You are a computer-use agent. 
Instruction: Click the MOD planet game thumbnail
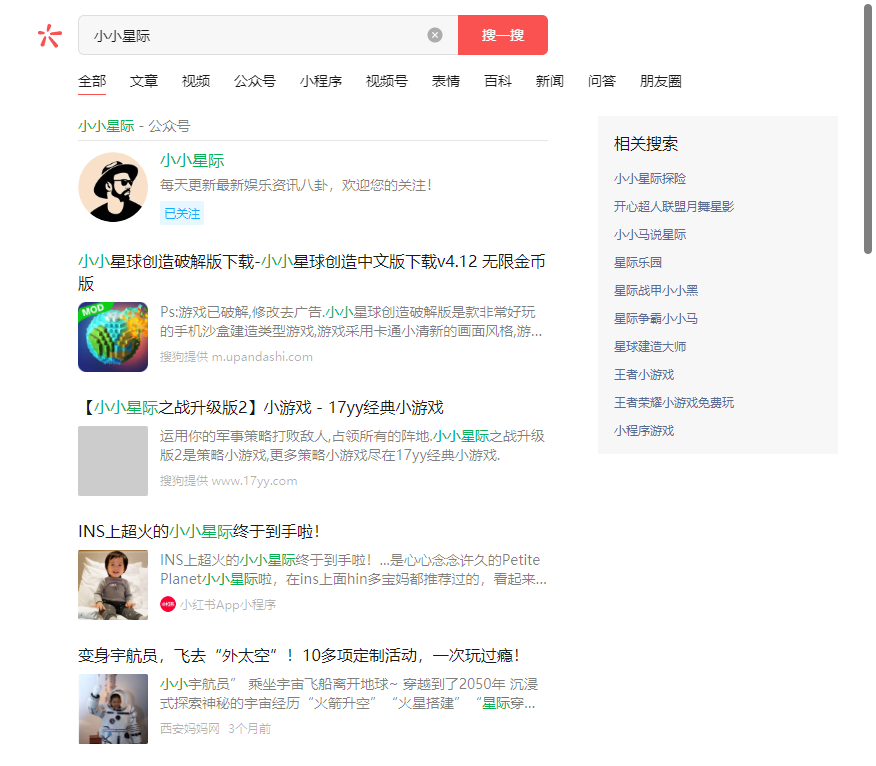point(113,337)
